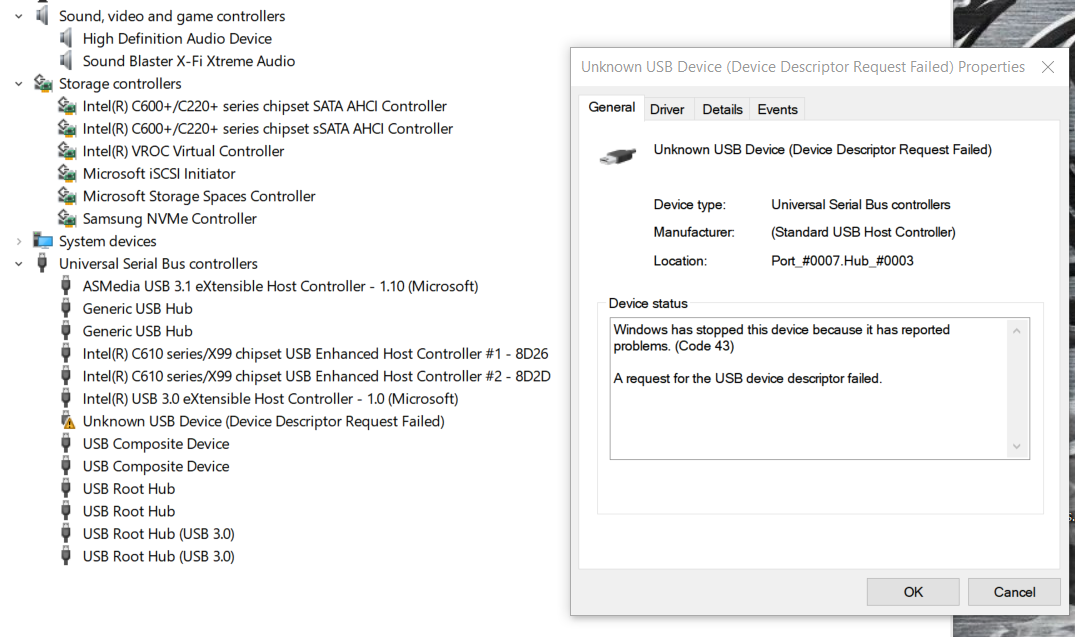This screenshot has height=637, width=1075.
Task: Click Device status scrollbar up arrow
Action: tap(1017, 331)
